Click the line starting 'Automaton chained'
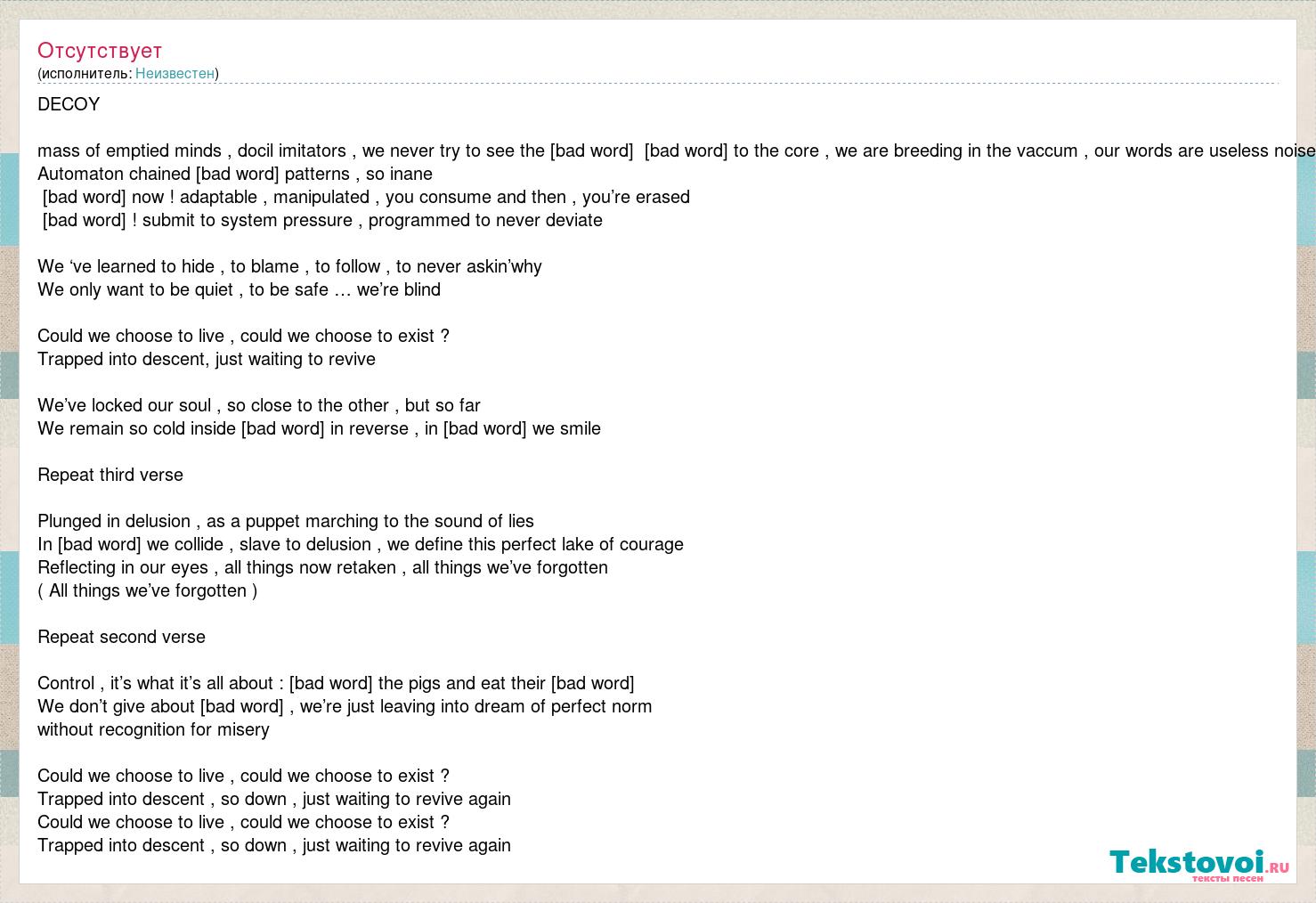The height and width of the screenshot is (903, 1316). tap(235, 174)
